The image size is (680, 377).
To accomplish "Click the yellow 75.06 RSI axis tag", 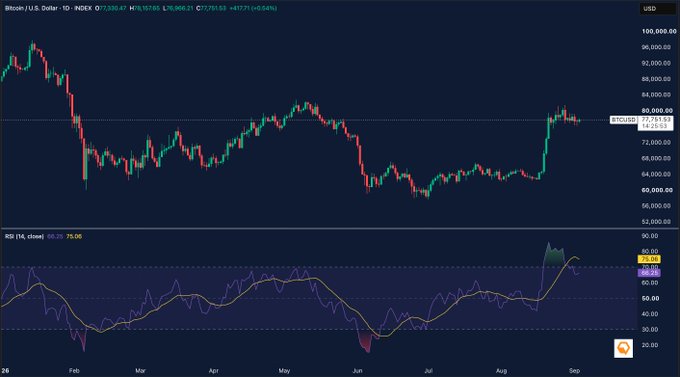I will [649, 259].
